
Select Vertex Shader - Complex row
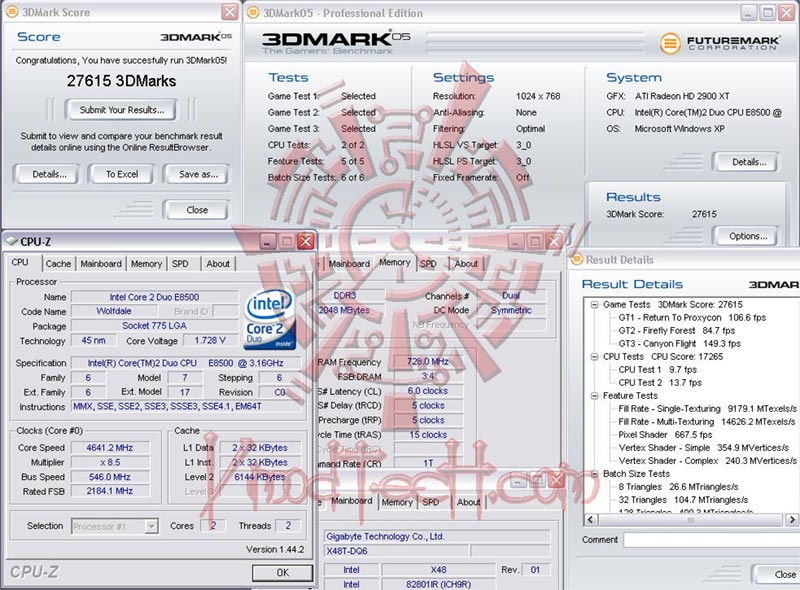click(707, 461)
